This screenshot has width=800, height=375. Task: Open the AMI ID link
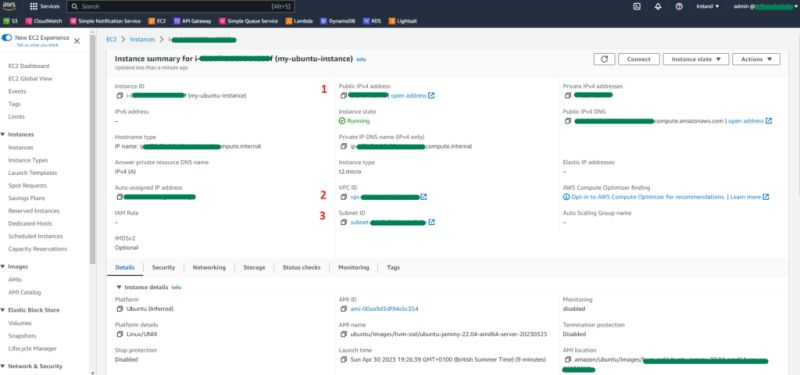point(385,309)
